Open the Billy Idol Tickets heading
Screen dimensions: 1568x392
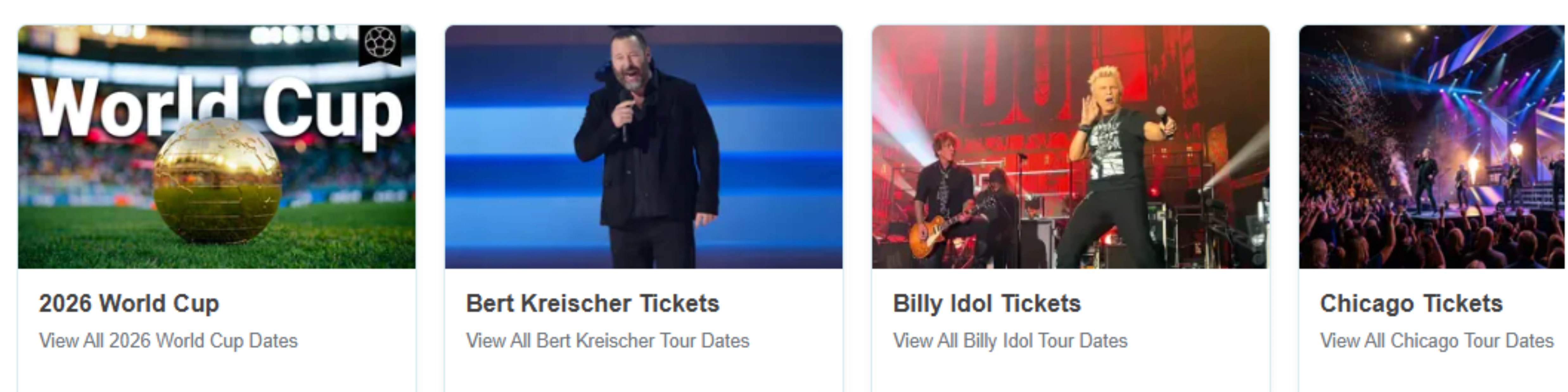click(986, 303)
